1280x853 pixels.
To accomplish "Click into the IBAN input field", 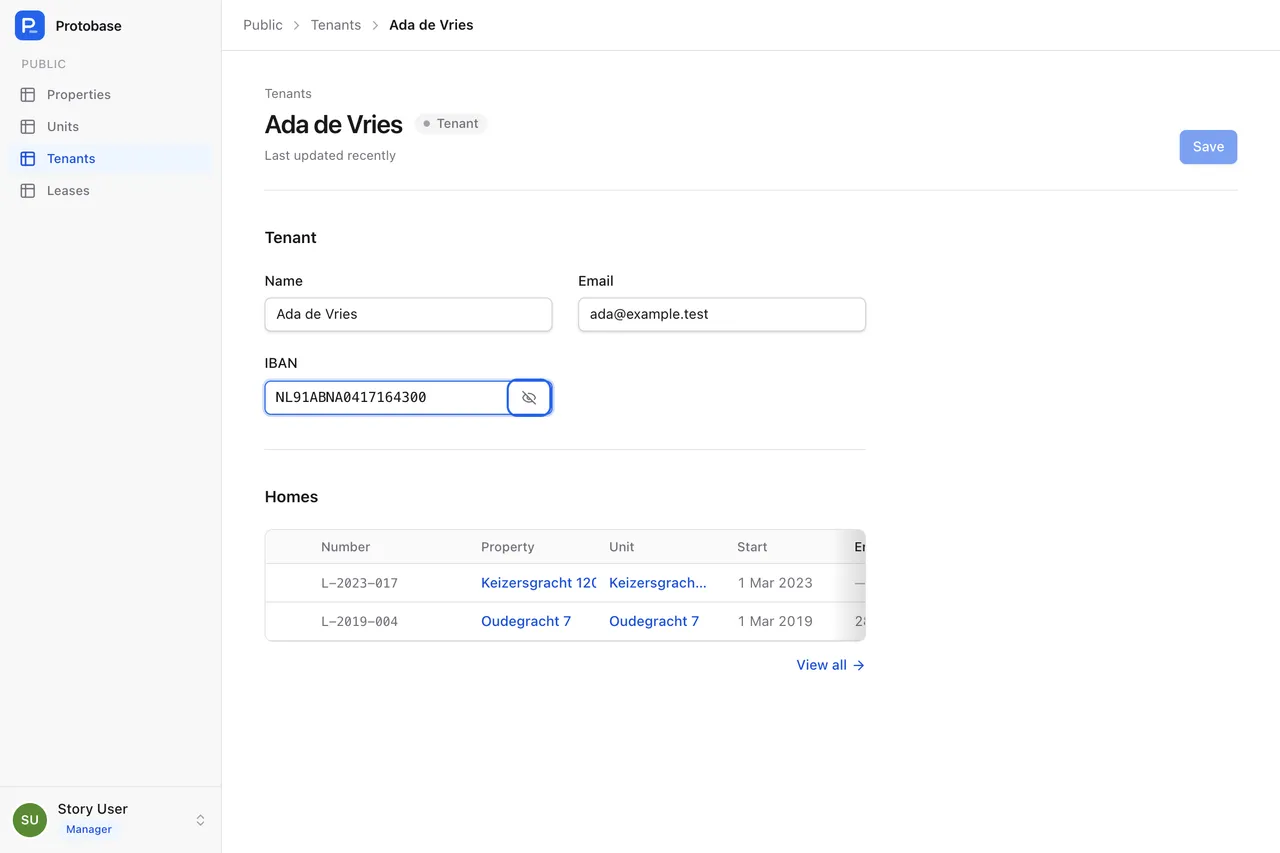I will pyautogui.click(x=387, y=398).
